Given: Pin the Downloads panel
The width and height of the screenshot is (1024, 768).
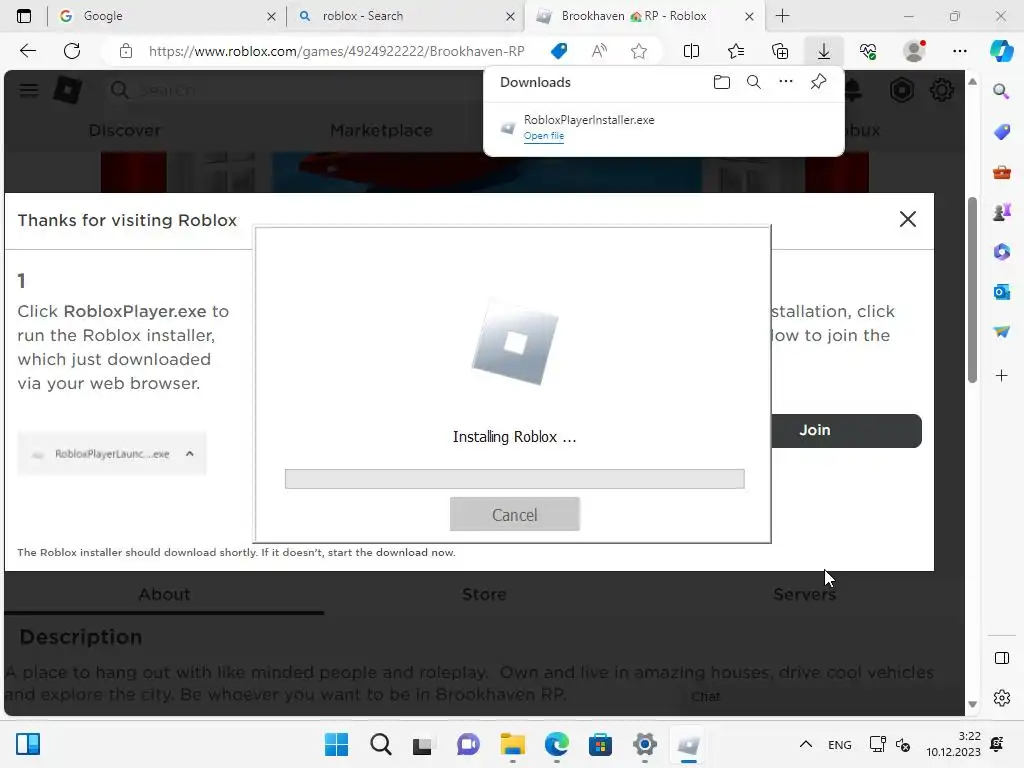Looking at the screenshot, I should (x=818, y=82).
